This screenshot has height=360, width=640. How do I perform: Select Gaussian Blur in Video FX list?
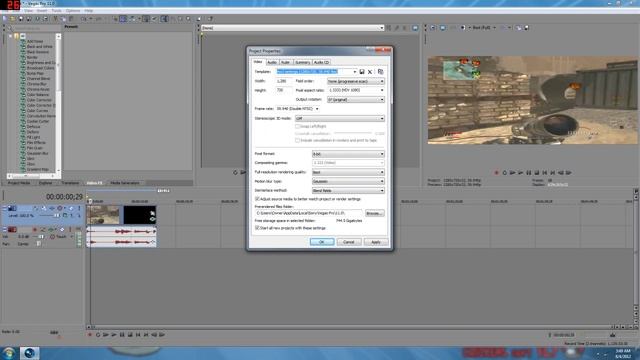click(37, 153)
